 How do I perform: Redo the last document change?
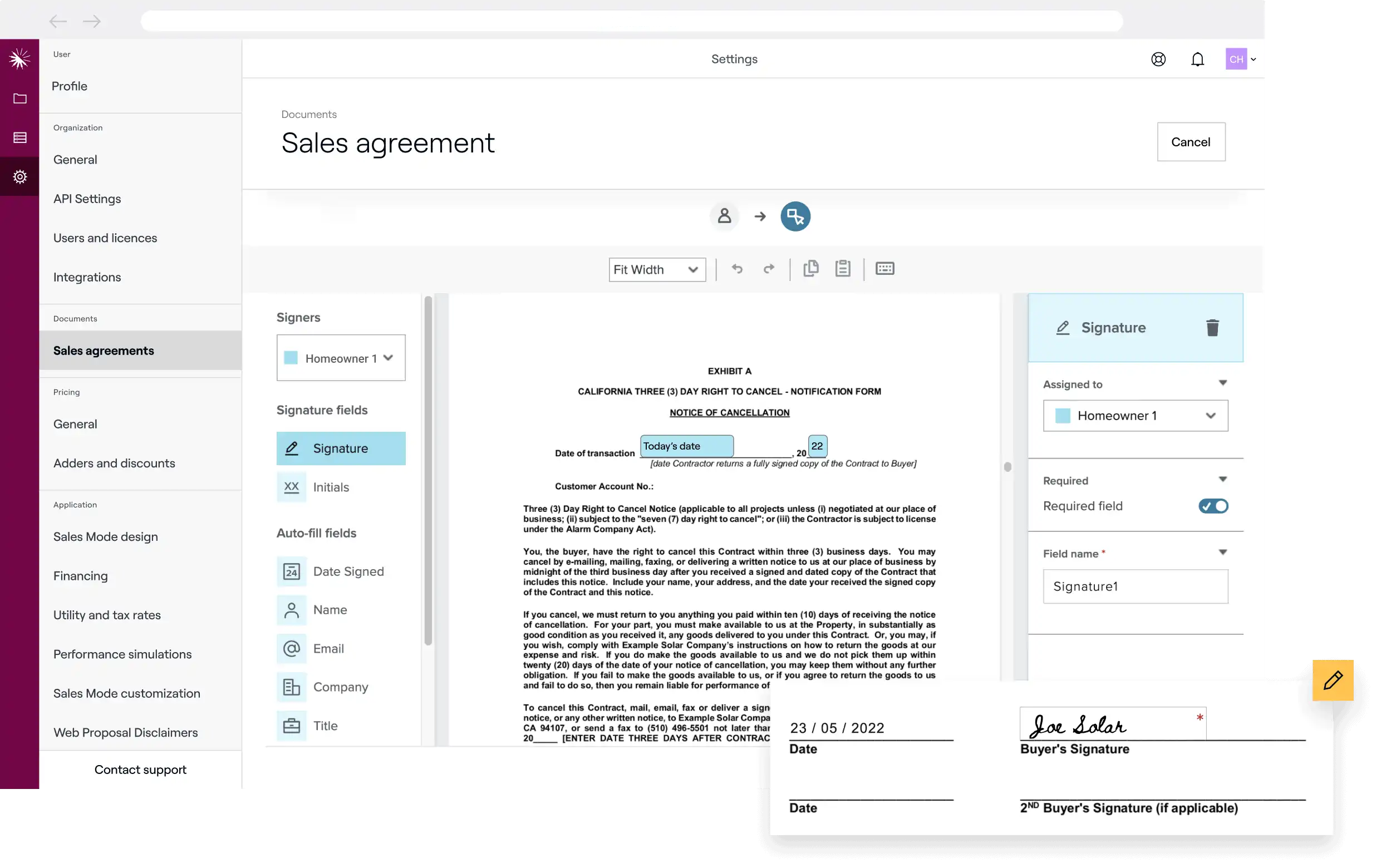pos(769,268)
